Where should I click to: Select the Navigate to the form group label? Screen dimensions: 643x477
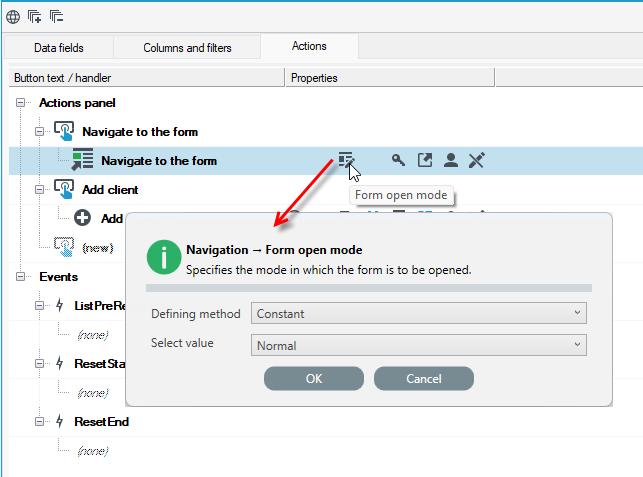tap(140, 132)
